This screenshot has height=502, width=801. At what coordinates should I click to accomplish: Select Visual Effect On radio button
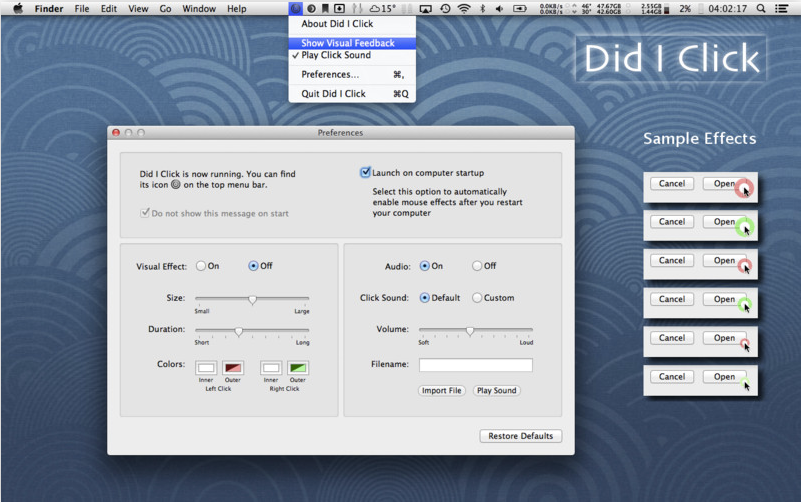pos(201,266)
